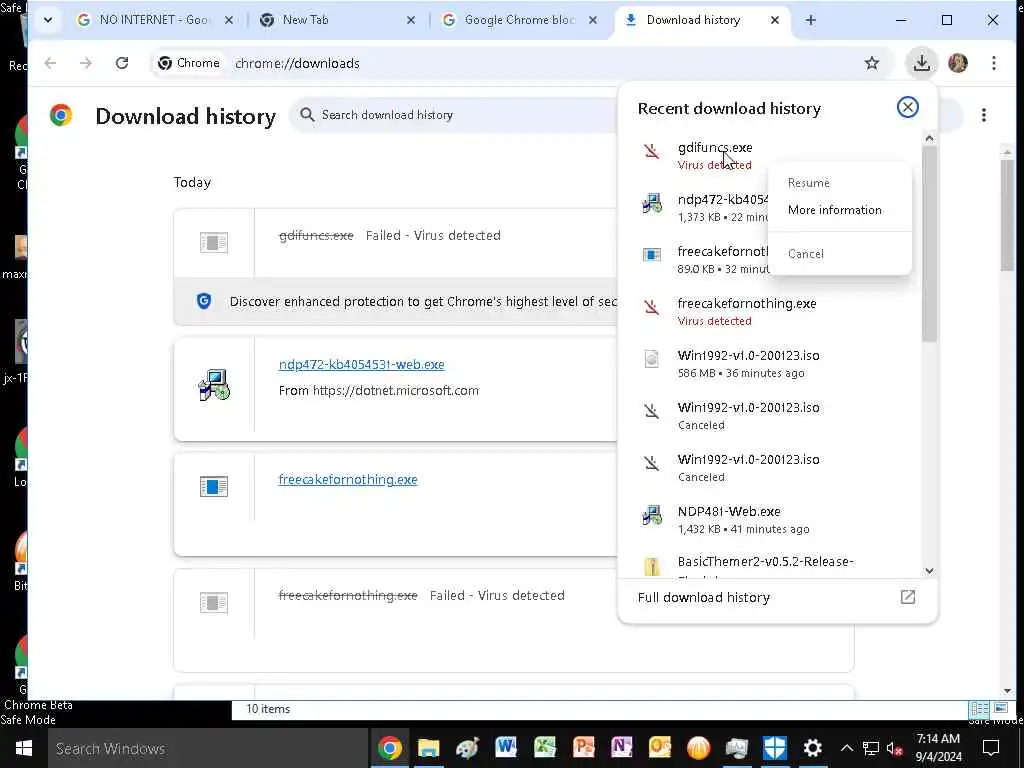Open the notification center icon
1024x768 pixels.
(991, 748)
